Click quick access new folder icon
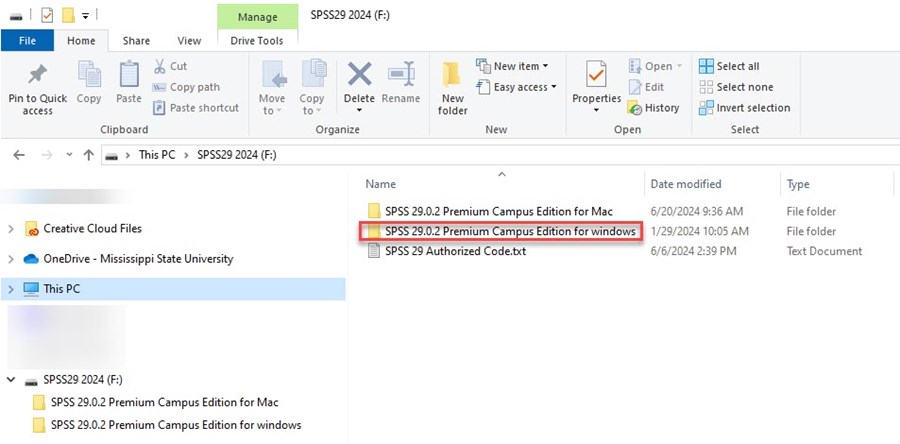This screenshot has height=444, width=900. pos(68,15)
